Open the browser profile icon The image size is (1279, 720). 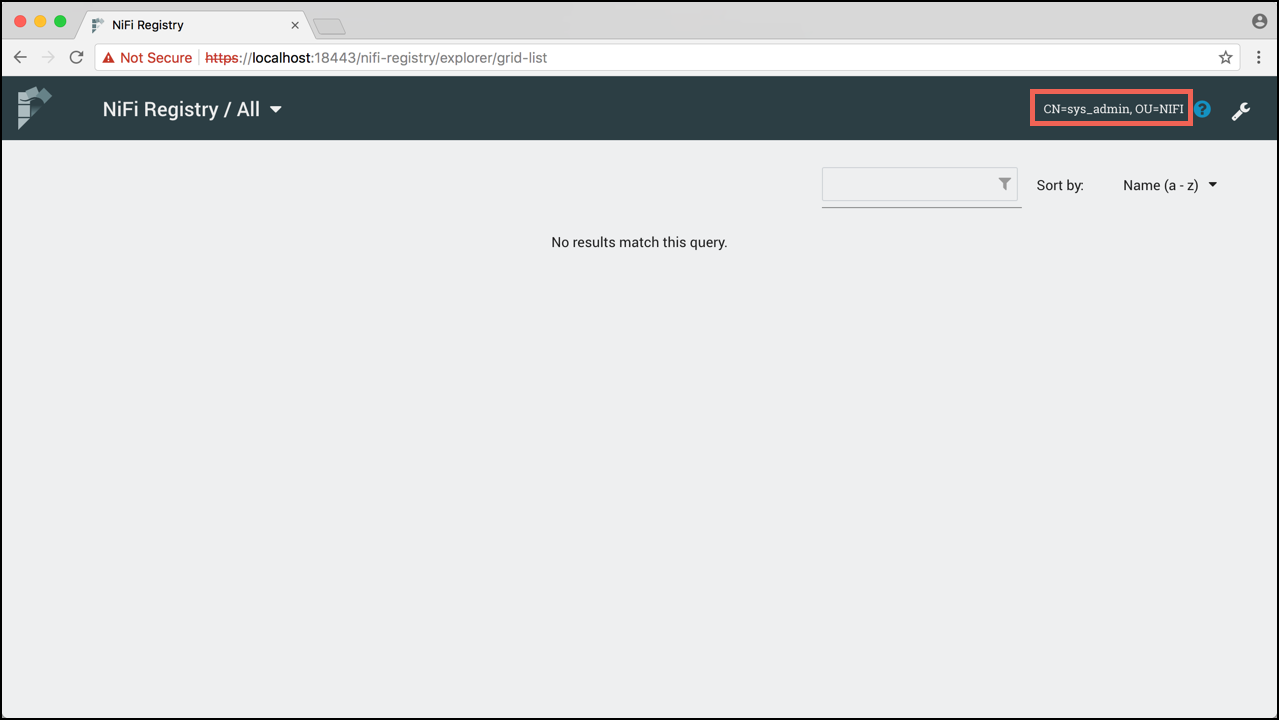(x=1257, y=20)
